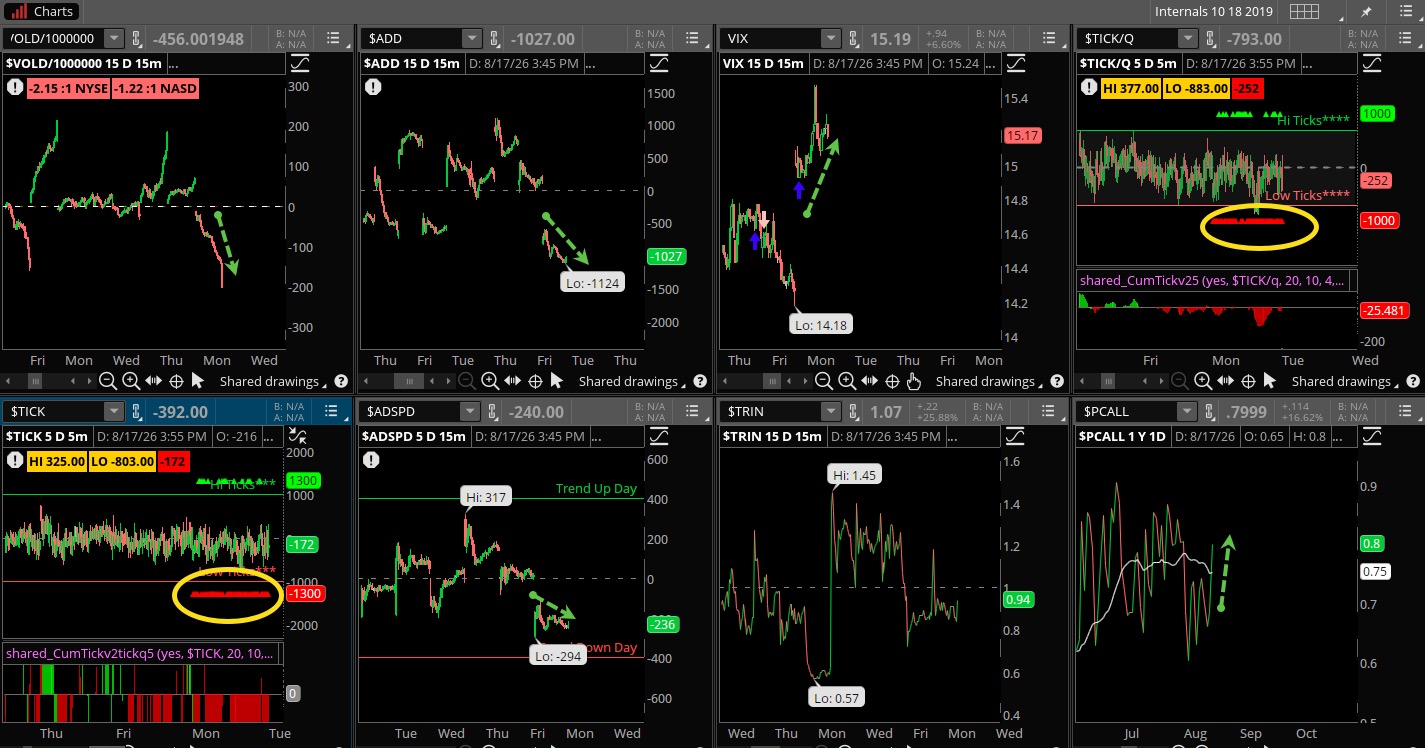Pin the Charts window
The height and width of the screenshot is (748, 1425).
(x=1366, y=12)
